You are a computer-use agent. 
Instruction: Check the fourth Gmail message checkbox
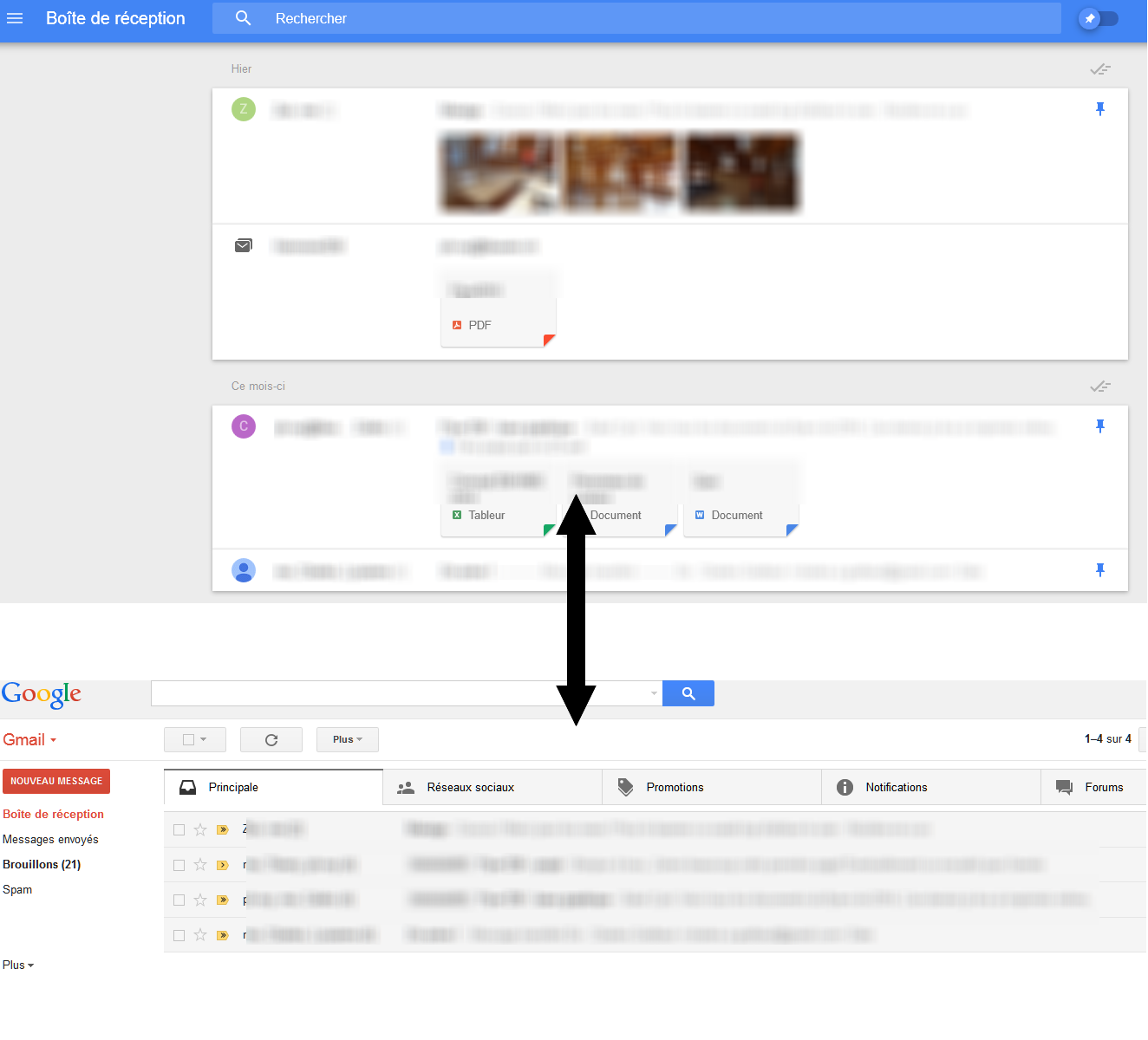coord(179,935)
